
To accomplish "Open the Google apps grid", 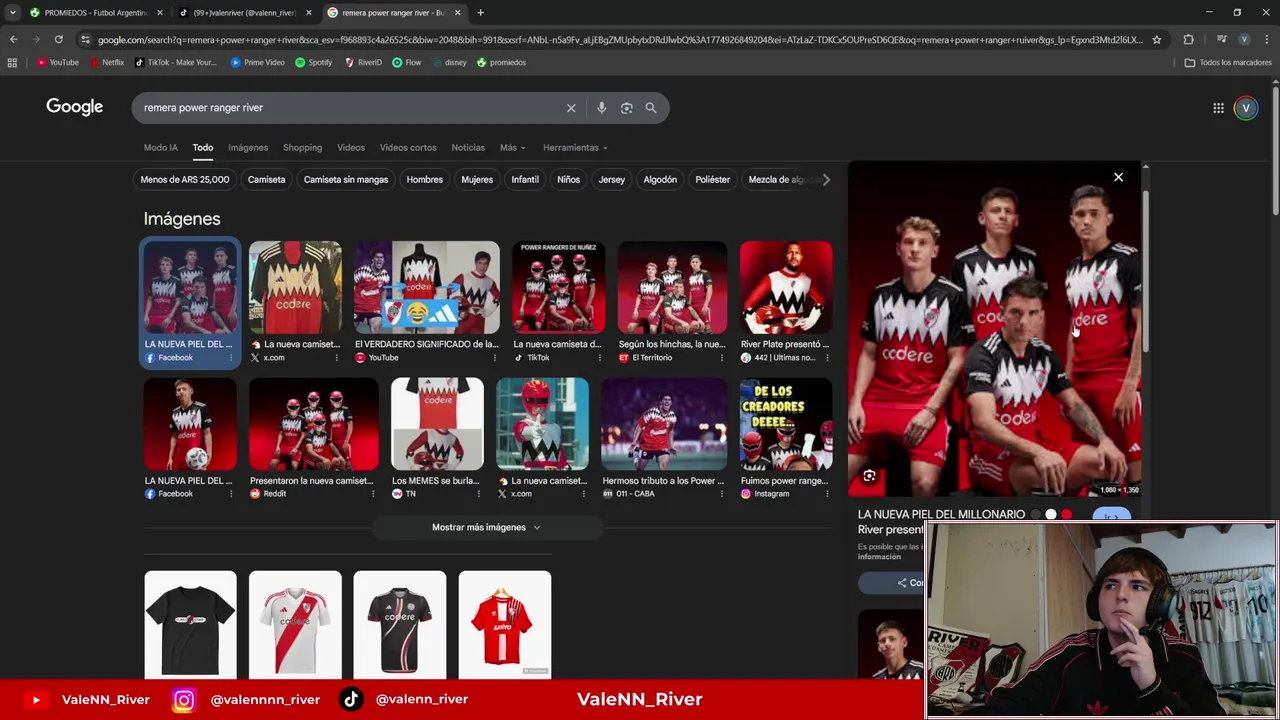I will pos(1218,108).
